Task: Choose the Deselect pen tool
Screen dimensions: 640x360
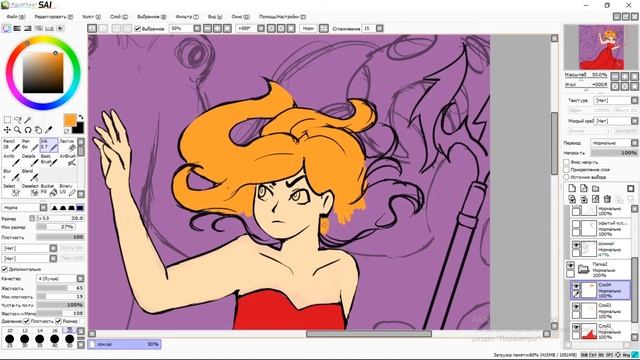Action: [30, 190]
